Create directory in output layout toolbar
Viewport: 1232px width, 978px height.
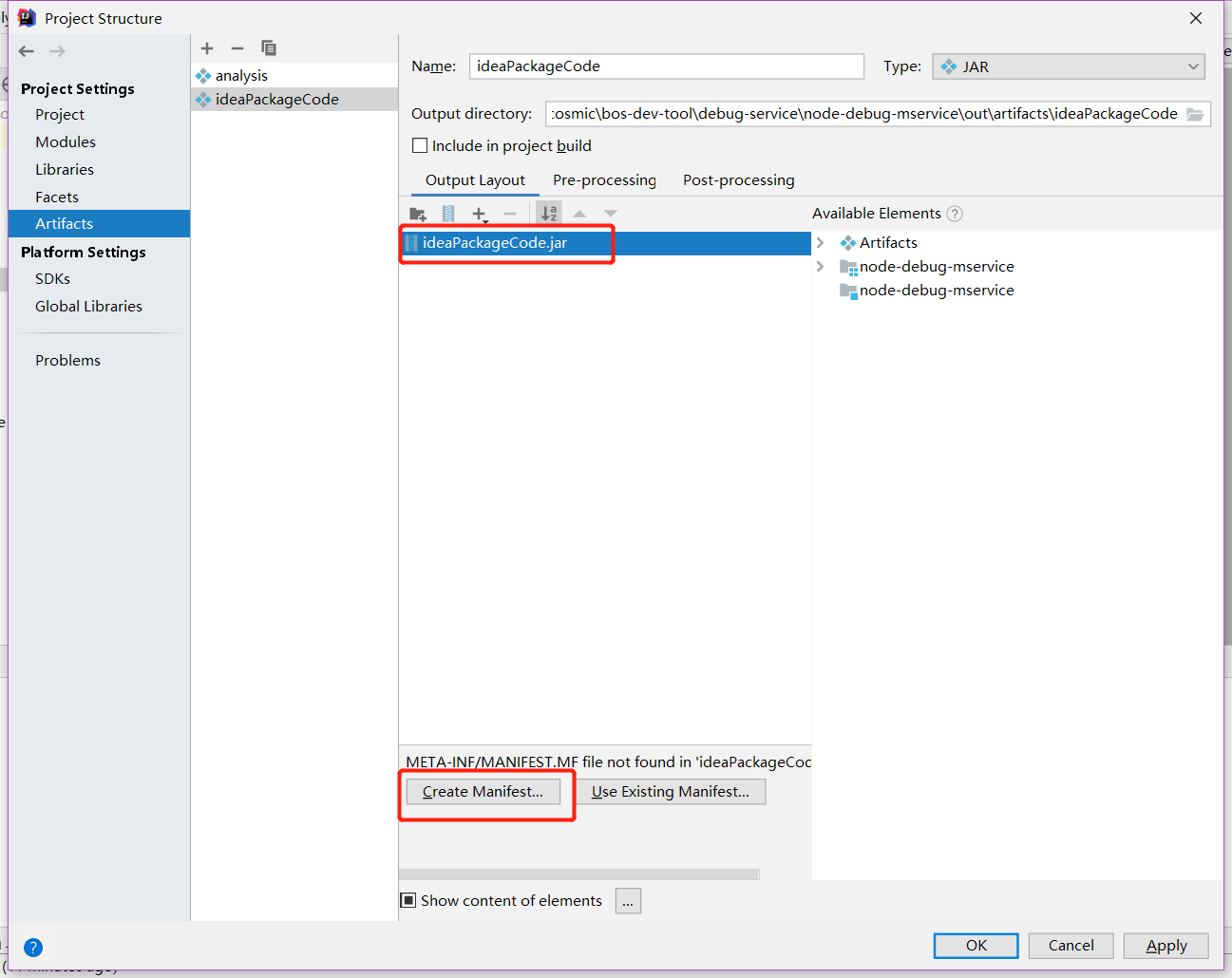tap(418, 214)
